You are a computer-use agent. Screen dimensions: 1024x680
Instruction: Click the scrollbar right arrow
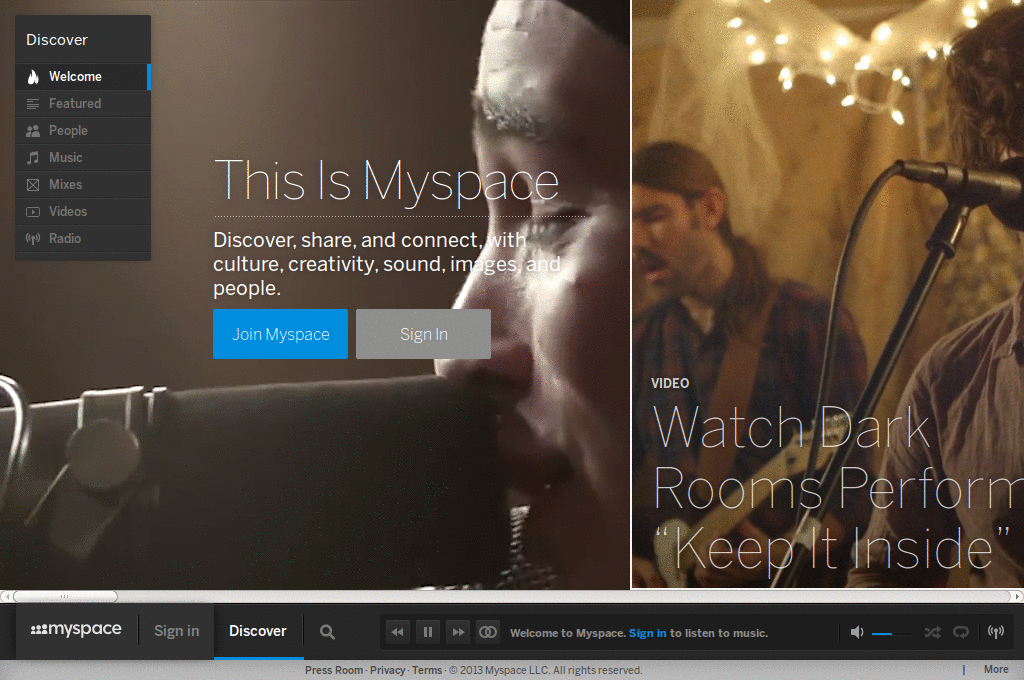(1017, 596)
